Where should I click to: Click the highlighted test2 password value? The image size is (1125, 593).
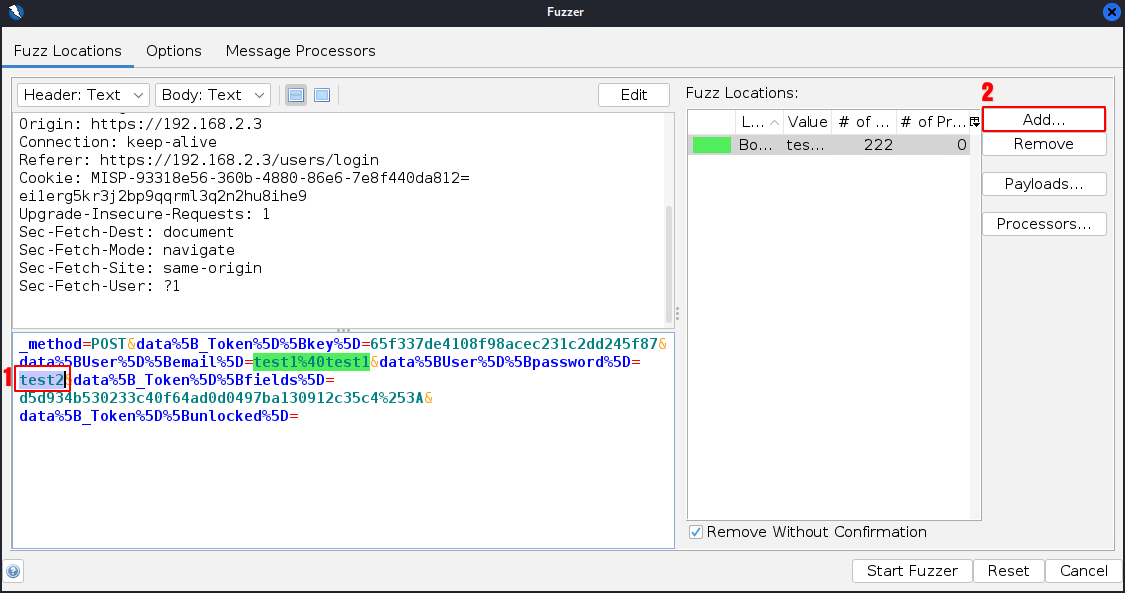(x=41, y=380)
